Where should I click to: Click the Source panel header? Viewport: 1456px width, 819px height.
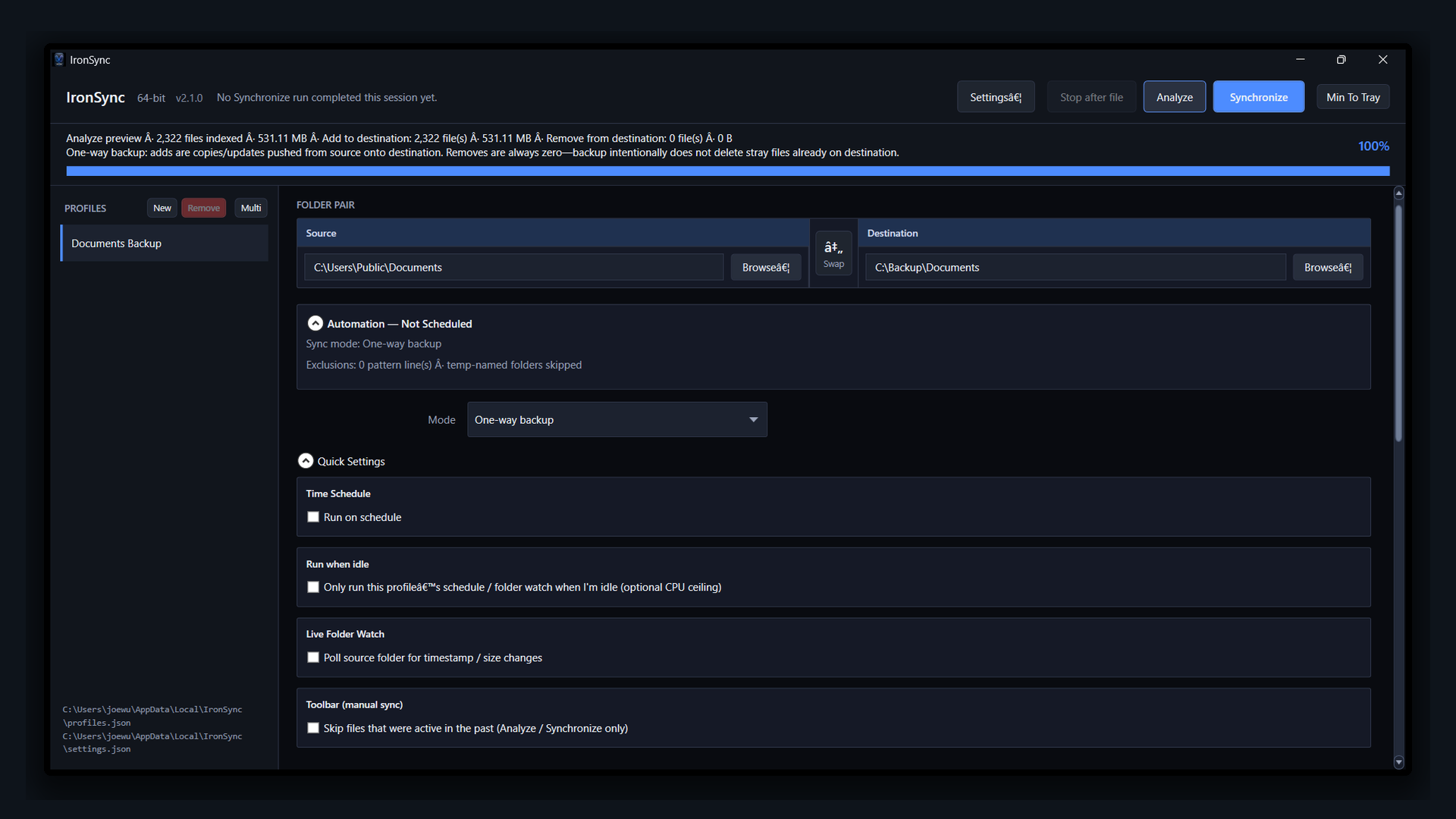(553, 233)
